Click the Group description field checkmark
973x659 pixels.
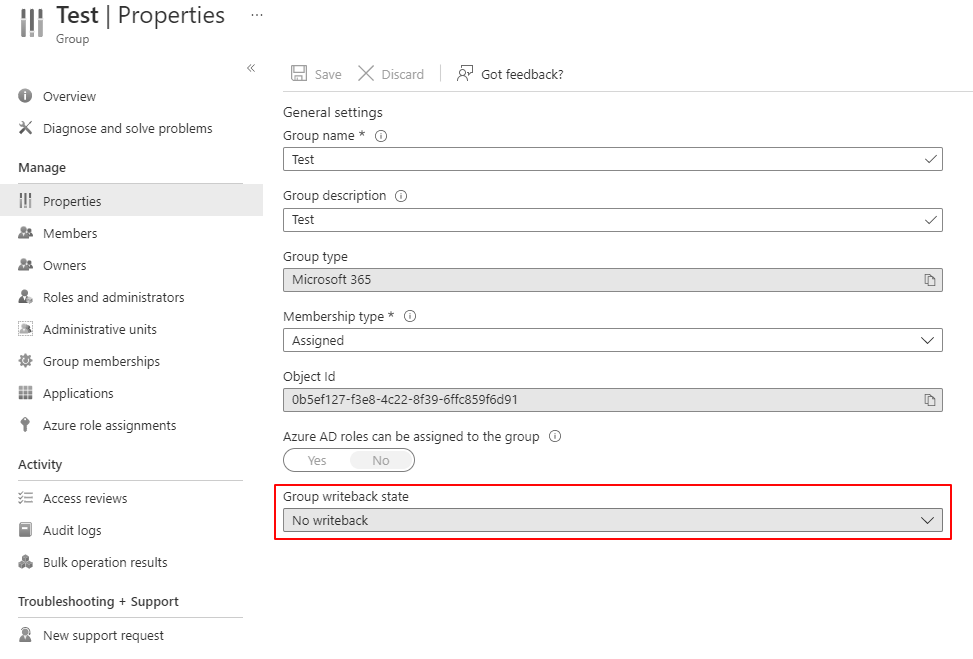(930, 220)
